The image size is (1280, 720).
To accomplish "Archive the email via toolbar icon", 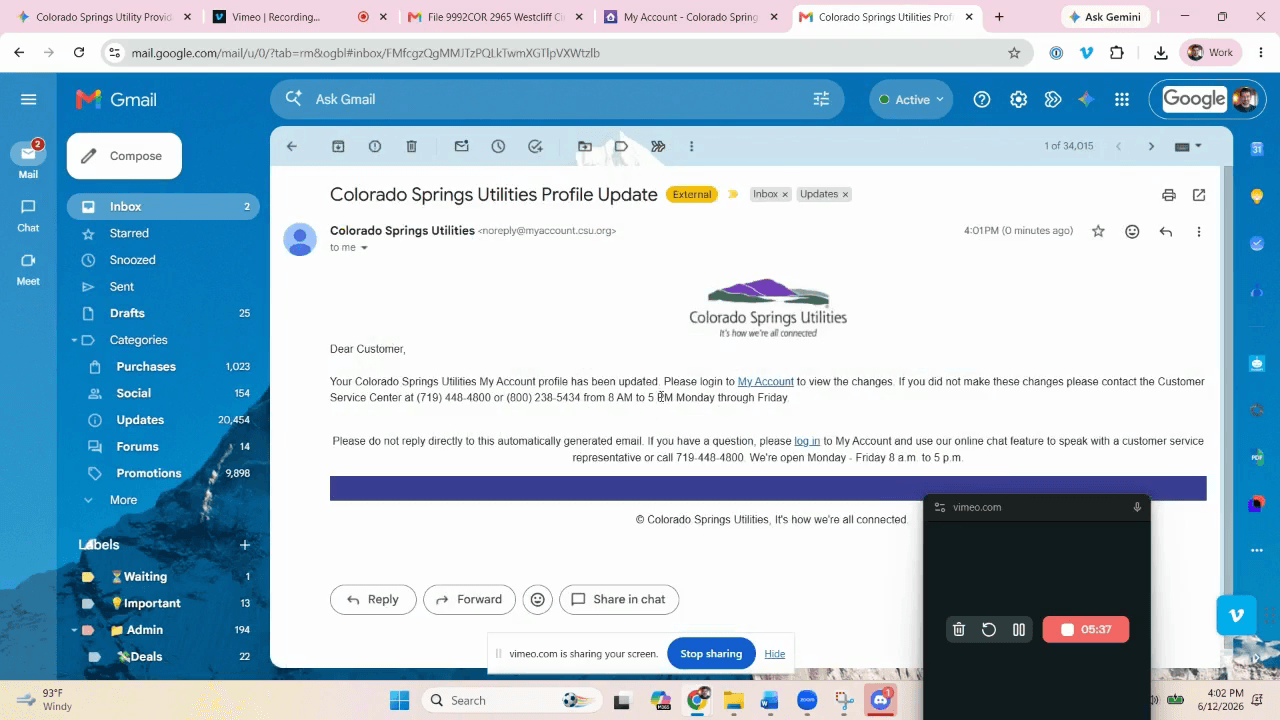I will pos(338,146).
